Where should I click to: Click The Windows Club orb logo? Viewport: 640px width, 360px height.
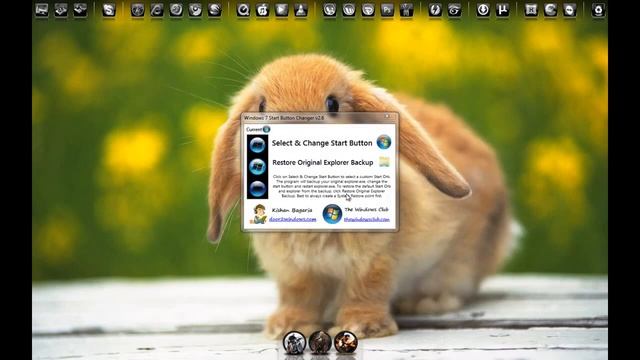332,214
